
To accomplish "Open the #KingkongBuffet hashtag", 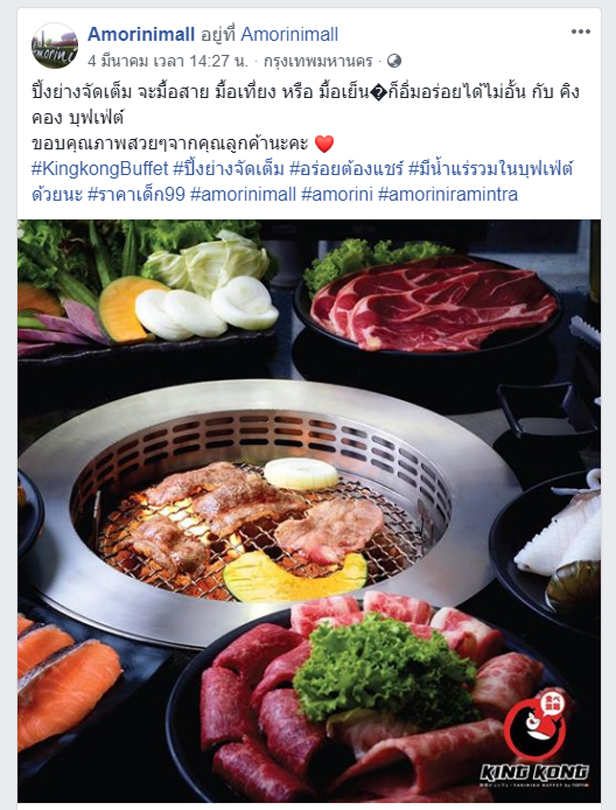I will (x=100, y=168).
